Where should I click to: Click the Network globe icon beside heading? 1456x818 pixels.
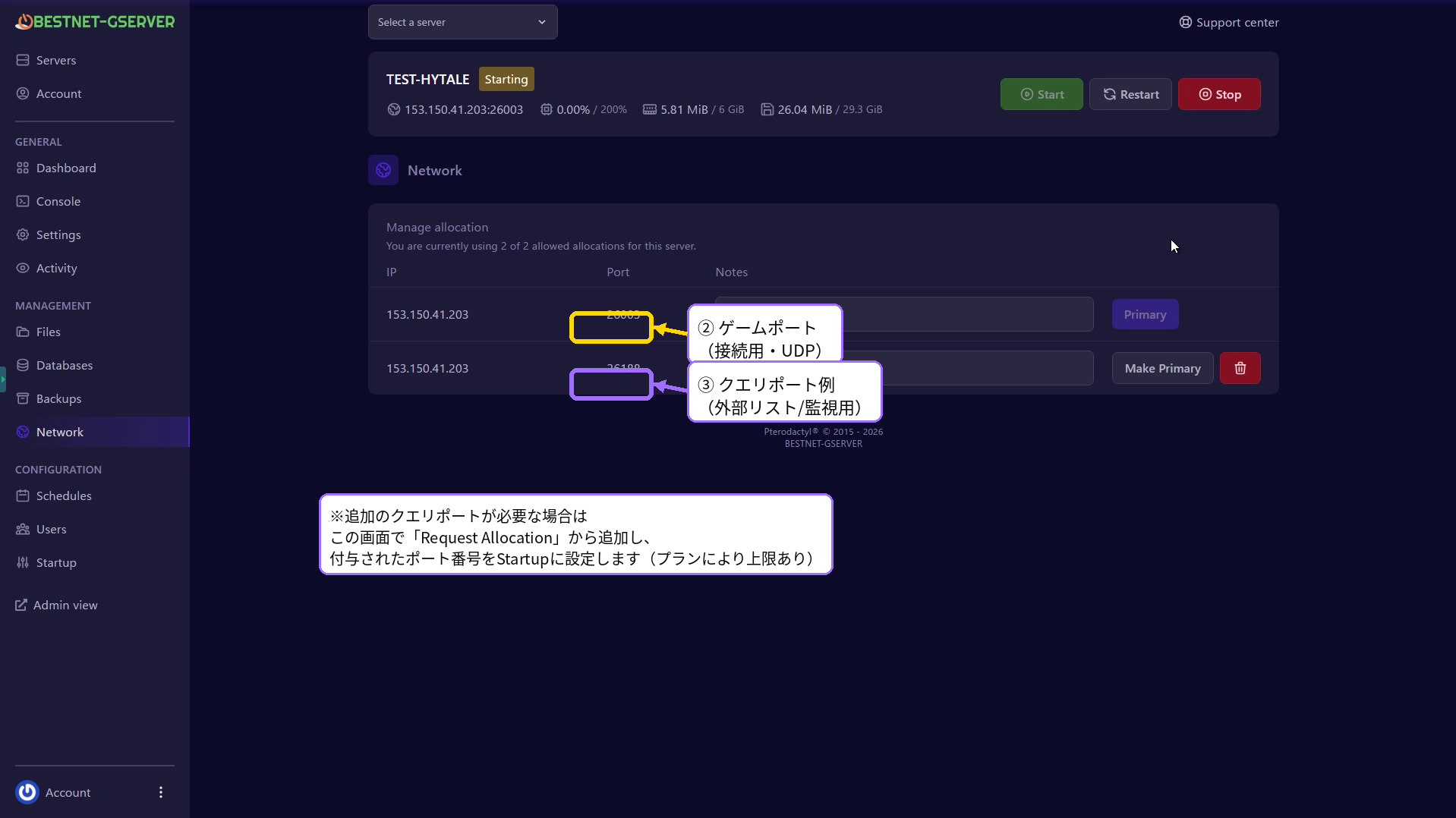coord(383,170)
